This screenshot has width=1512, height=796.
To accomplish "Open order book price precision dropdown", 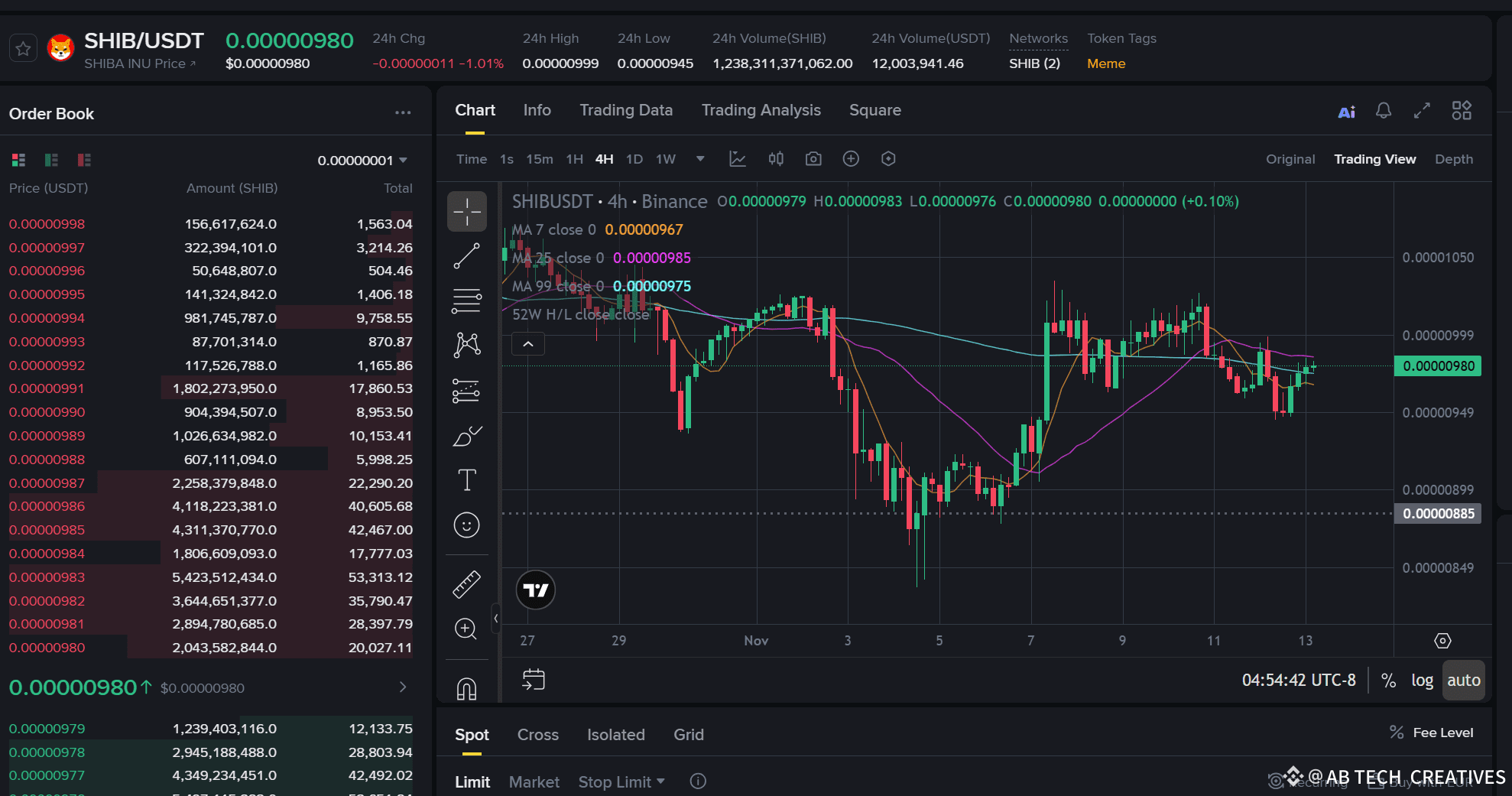I will tap(362, 161).
